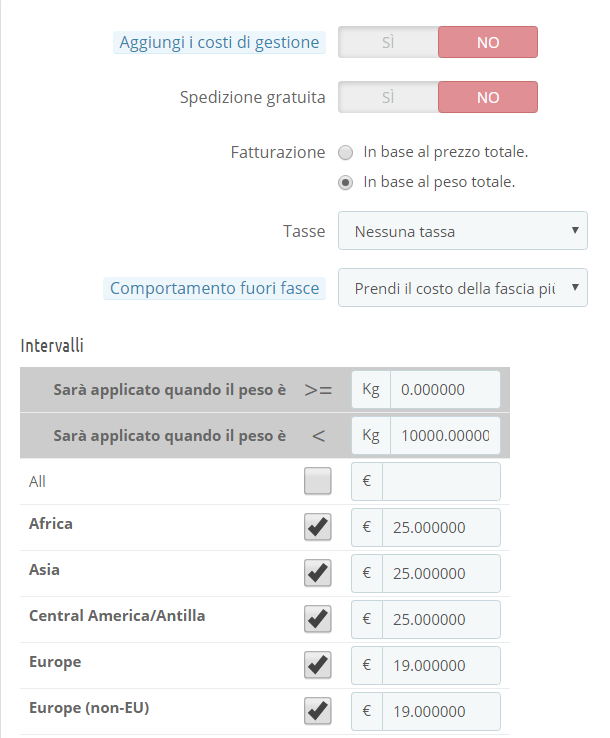610x738 pixels.
Task: Enable SÌ for Aggiungi i costi di gestione
Action: point(388,42)
